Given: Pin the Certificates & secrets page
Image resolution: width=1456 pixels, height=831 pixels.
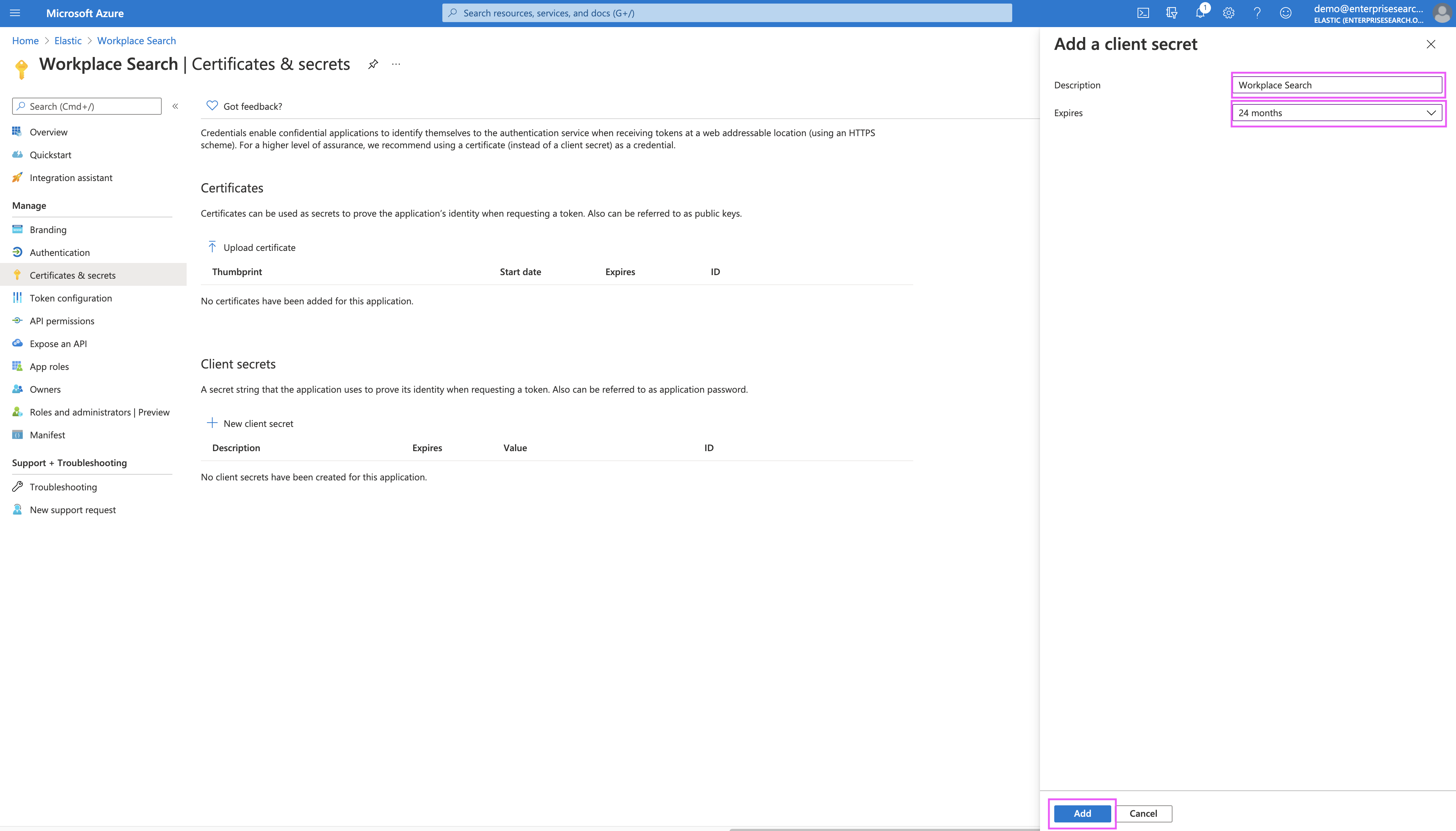Looking at the screenshot, I should point(373,64).
